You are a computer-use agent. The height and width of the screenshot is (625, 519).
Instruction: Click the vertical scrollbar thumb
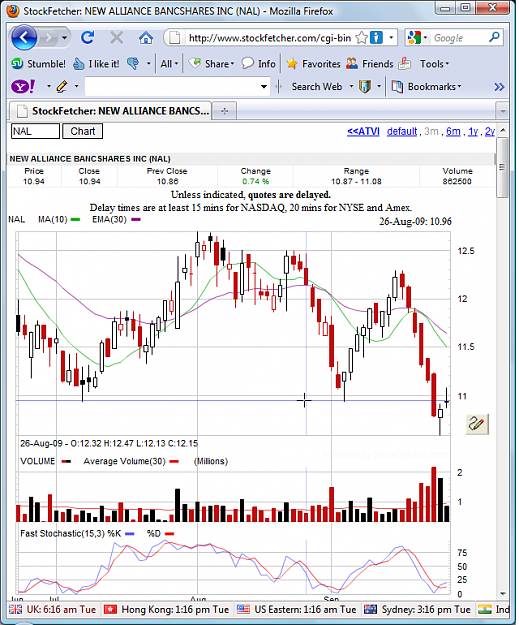pyautogui.click(x=503, y=167)
